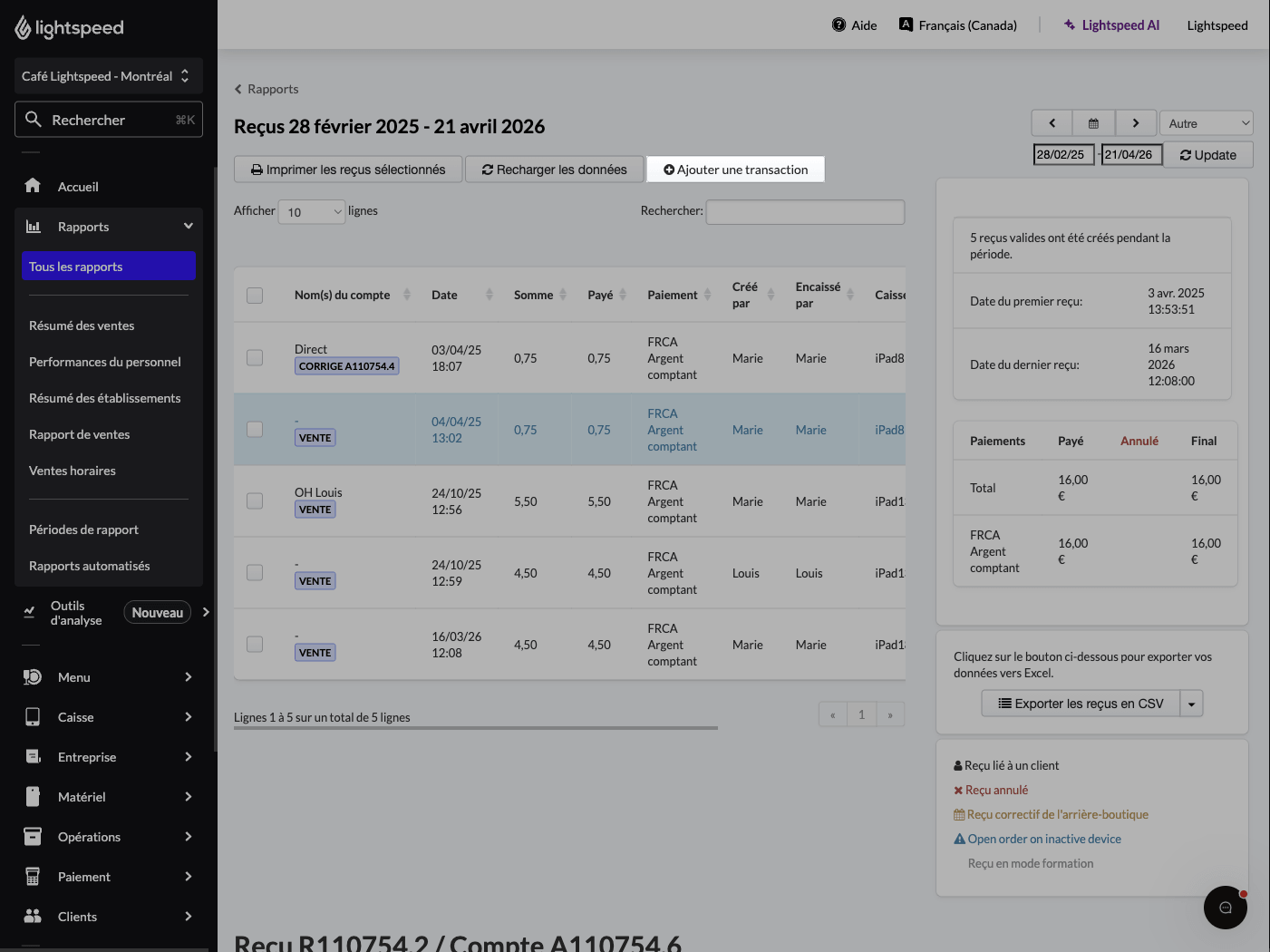Viewport: 1270px width, 952px height.
Task: Expand the Menu section chevron
Action: (189, 677)
